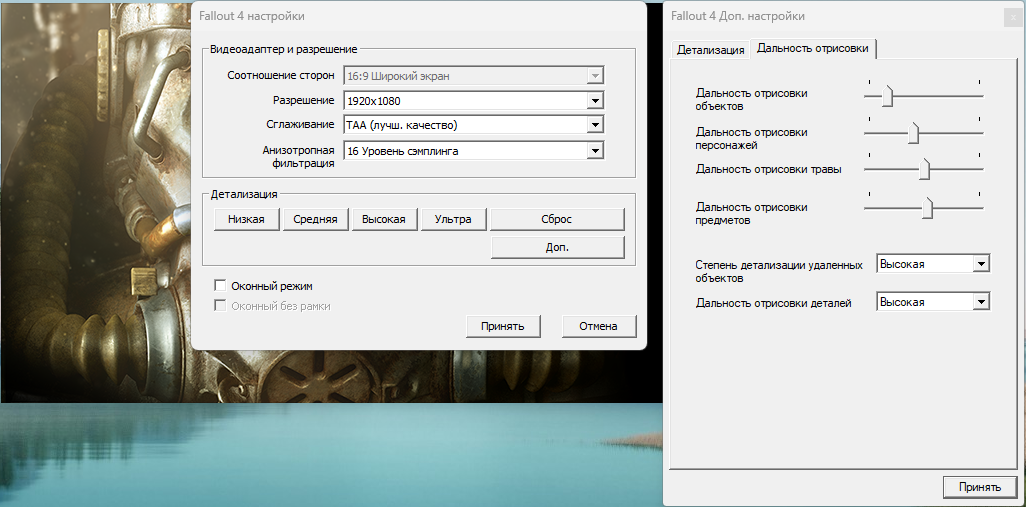1026x507 pixels.
Task: Open the Дальность отрисовки деталей dropdown
Action: (x=932, y=302)
